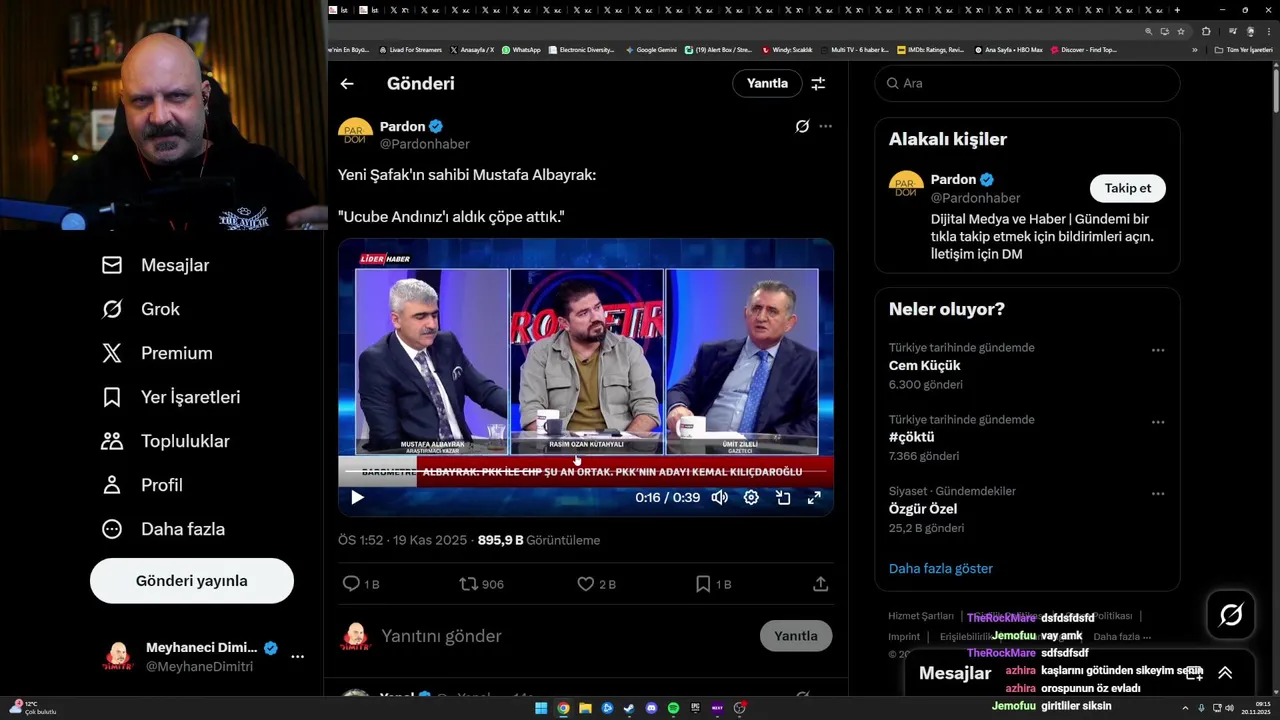
Task: Open Profil in the sidebar
Action: tap(142, 485)
